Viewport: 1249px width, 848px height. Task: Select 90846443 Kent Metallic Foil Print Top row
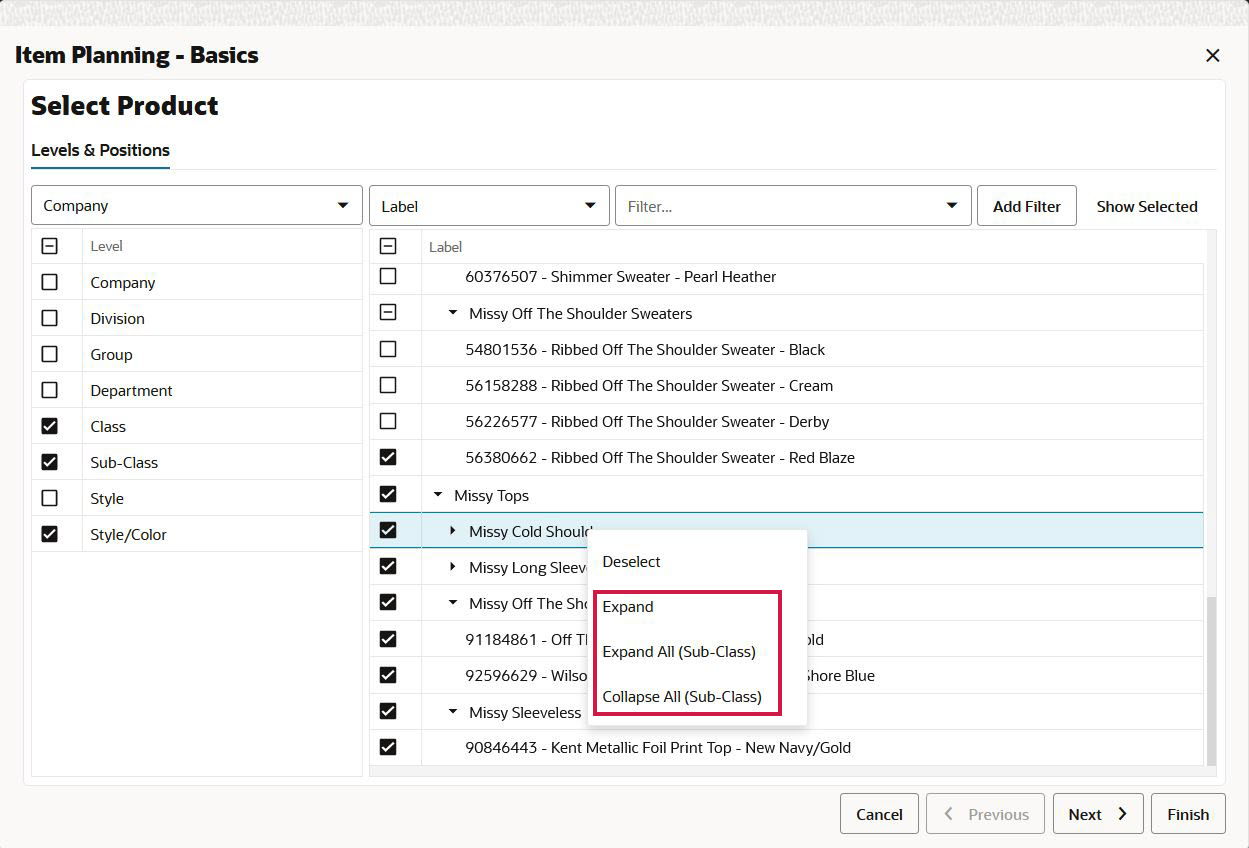786,747
